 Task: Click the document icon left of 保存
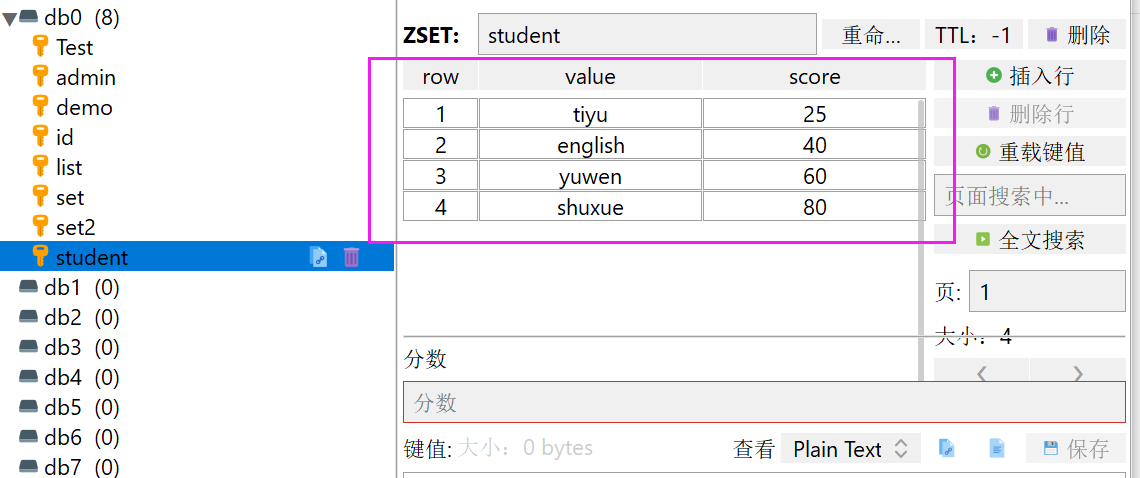[x=998, y=449]
